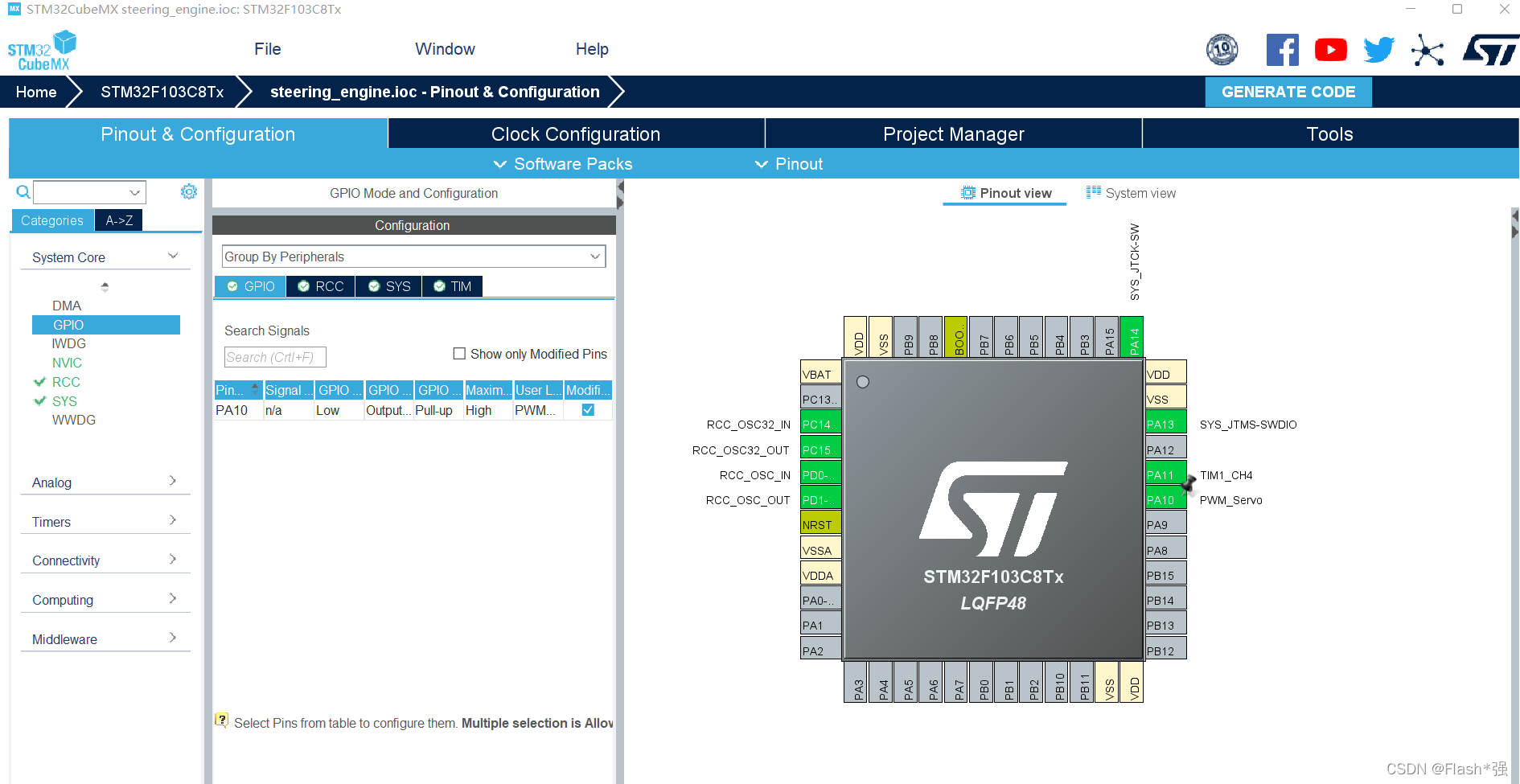1520x784 pixels.
Task: Switch to Project Manager tab
Action: 954,133
